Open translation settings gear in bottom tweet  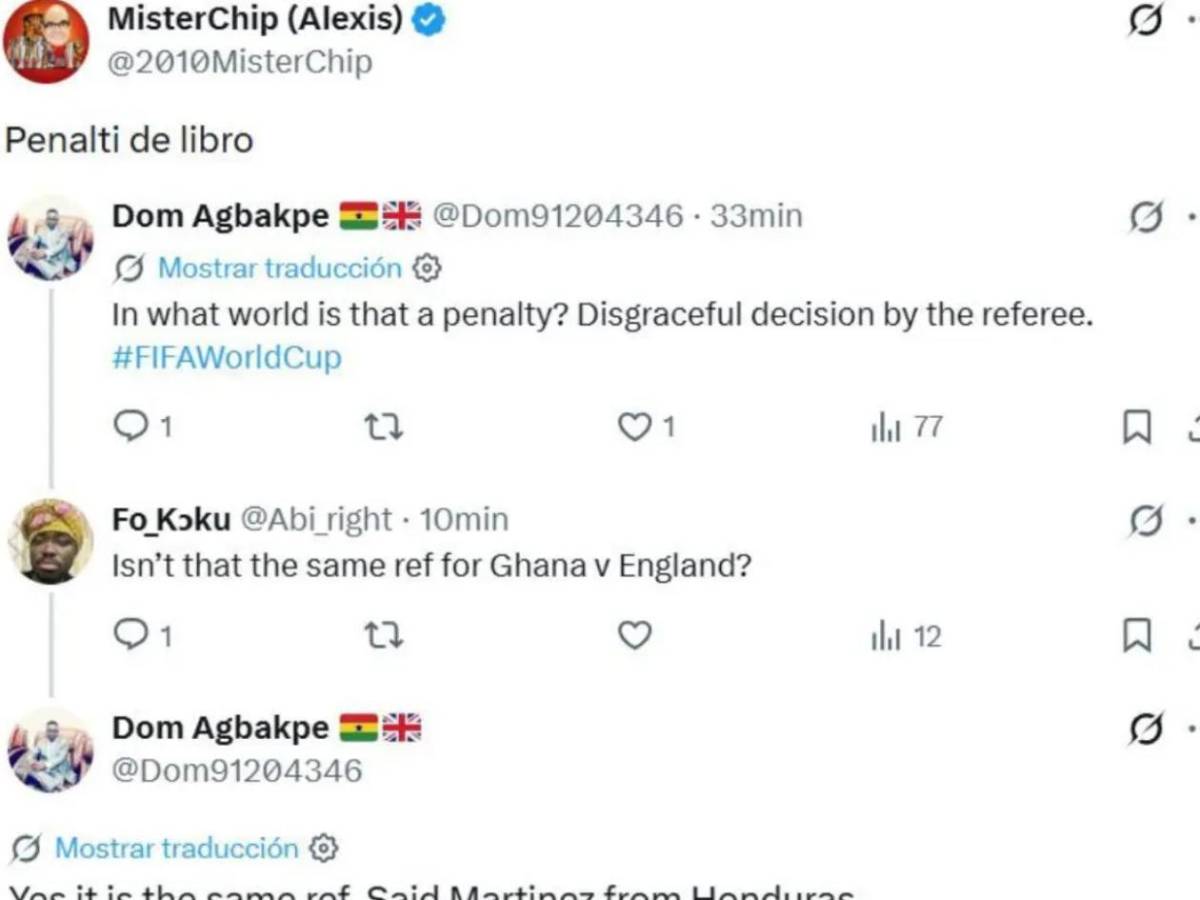tap(323, 849)
